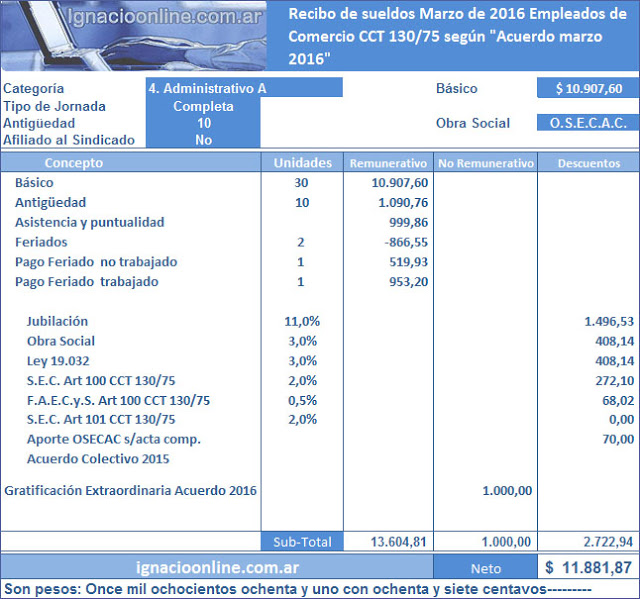Screen dimensions: 640x599
Task: Click the 'Sub-Total' label cell
Action: (302, 541)
